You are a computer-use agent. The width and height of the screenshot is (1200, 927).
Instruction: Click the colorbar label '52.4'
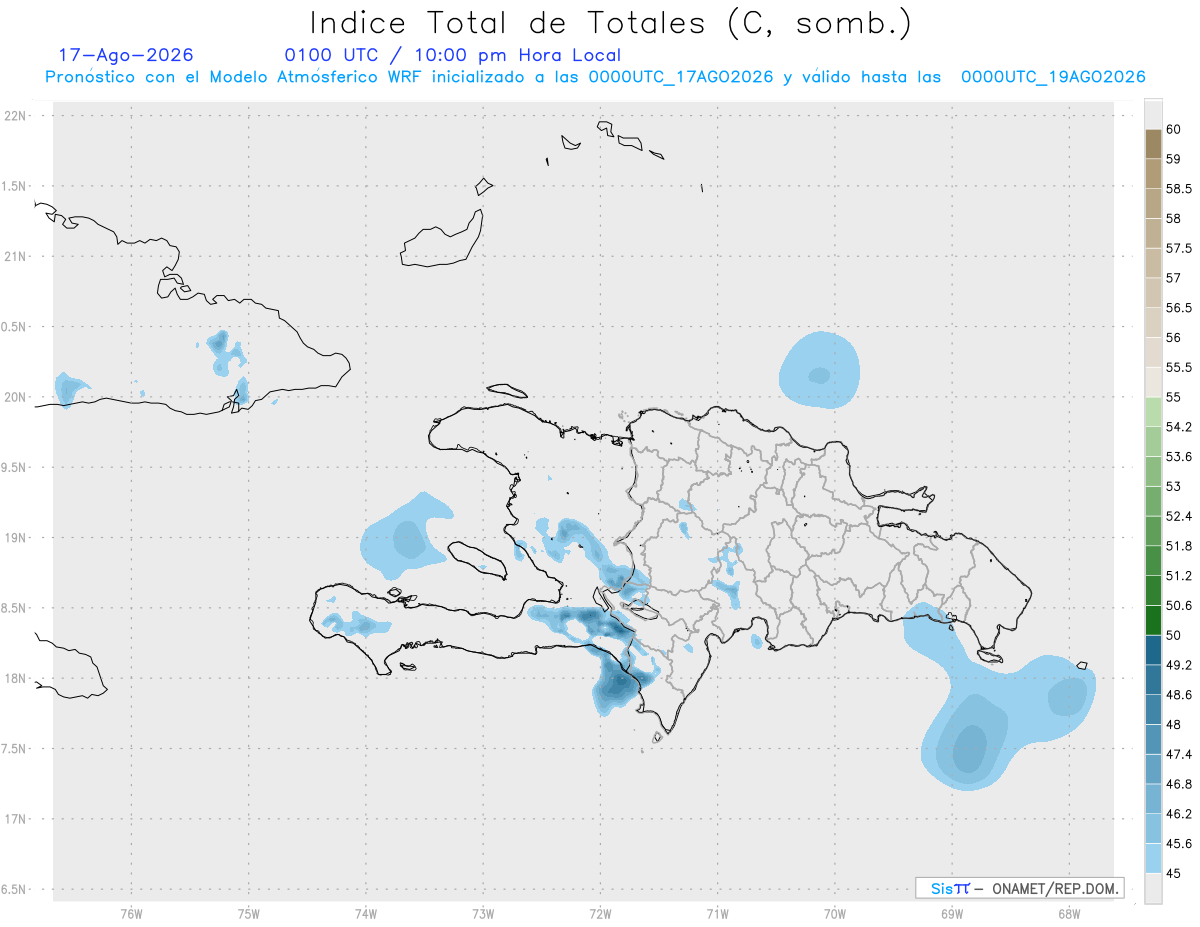coord(1178,516)
